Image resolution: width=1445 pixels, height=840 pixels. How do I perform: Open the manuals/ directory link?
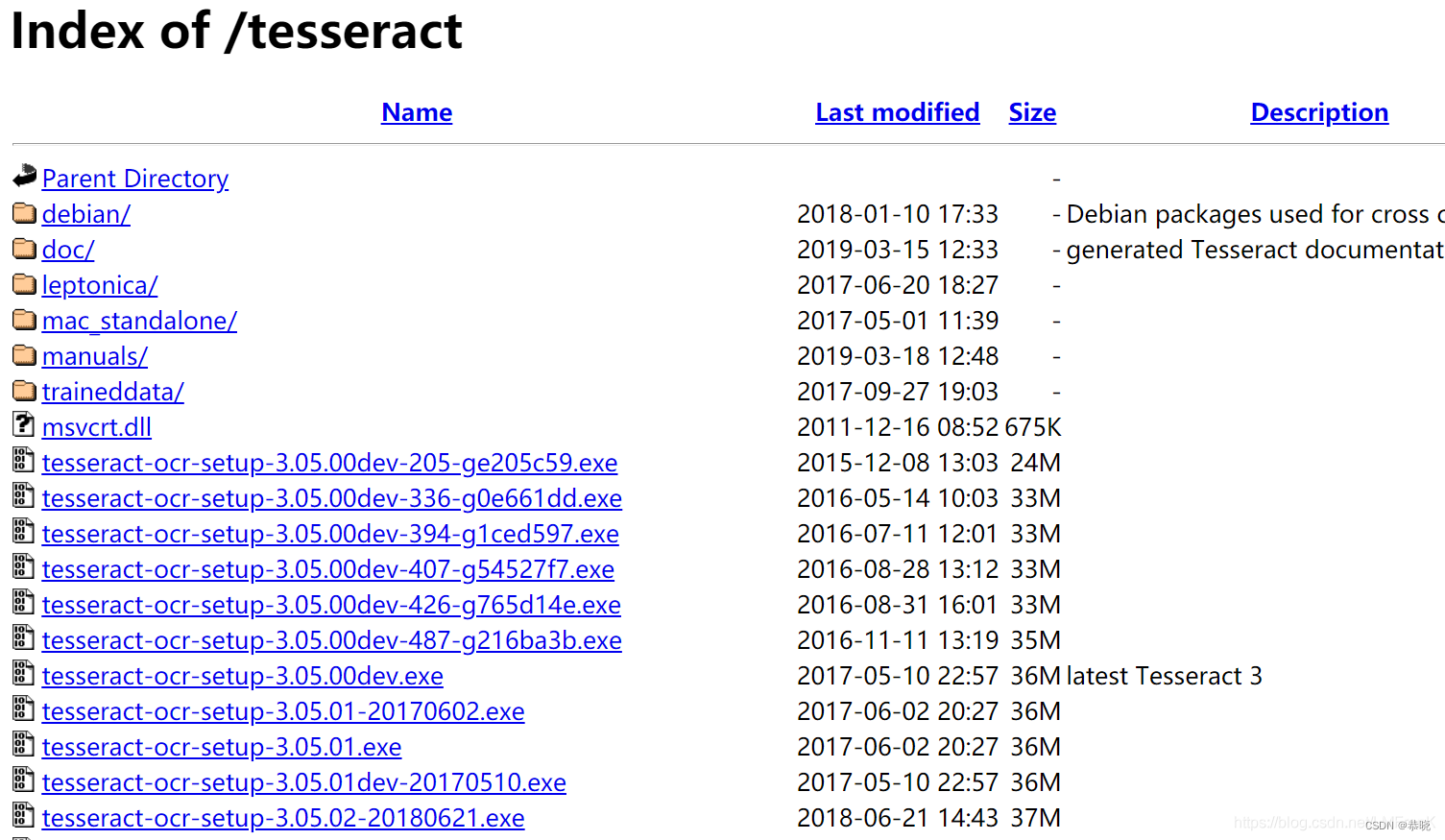pos(95,356)
